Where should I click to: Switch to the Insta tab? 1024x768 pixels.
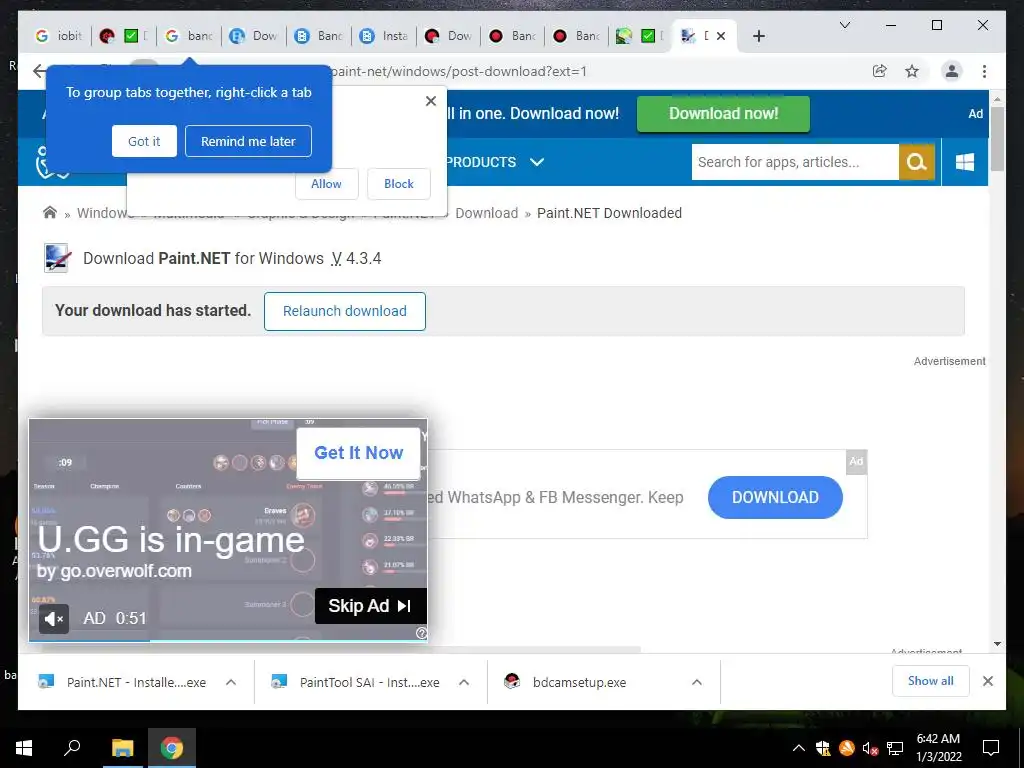pos(385,36)
